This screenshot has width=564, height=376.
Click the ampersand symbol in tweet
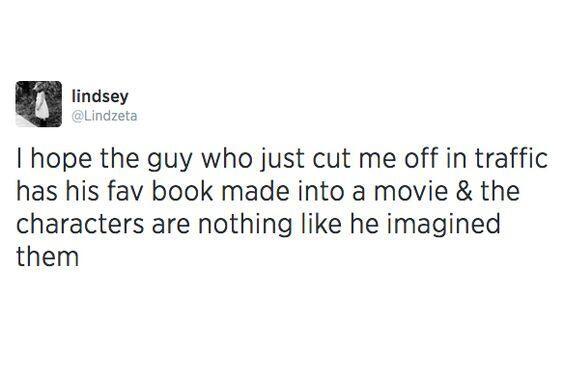(464, 191)
